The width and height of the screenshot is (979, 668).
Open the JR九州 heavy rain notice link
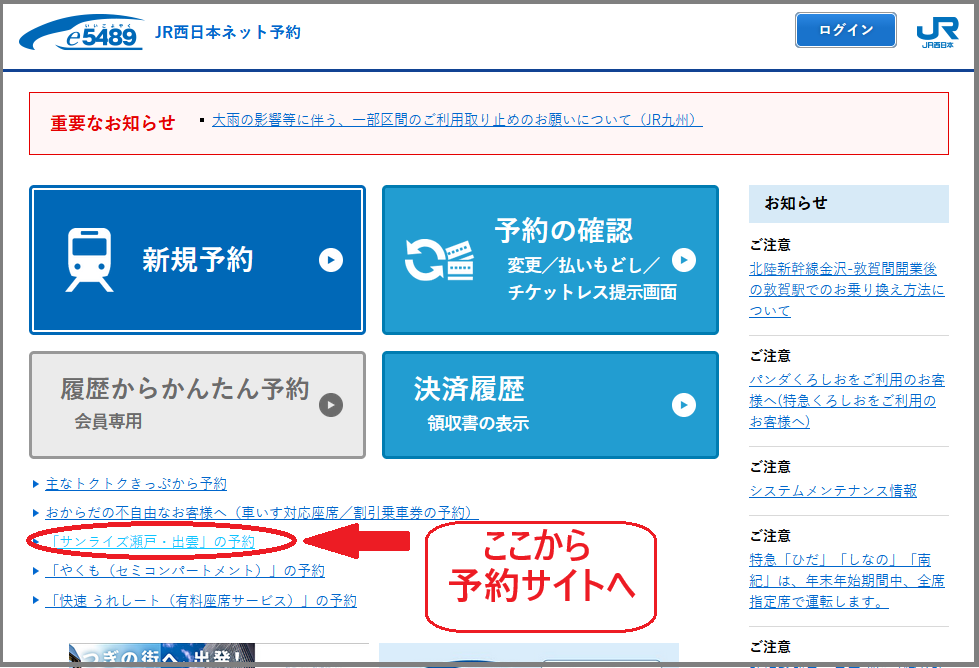[456, 120]
